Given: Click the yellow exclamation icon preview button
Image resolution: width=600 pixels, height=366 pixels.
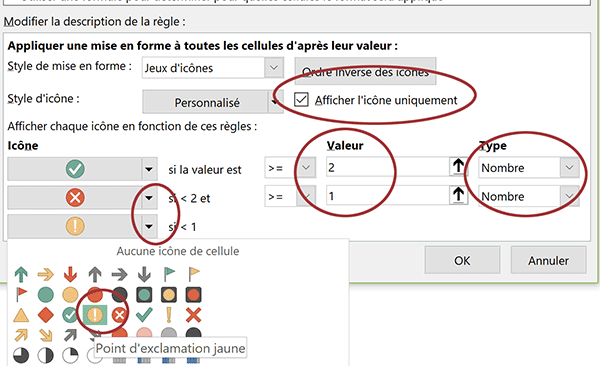Looking at the screenshot, I should click(75, 226).
